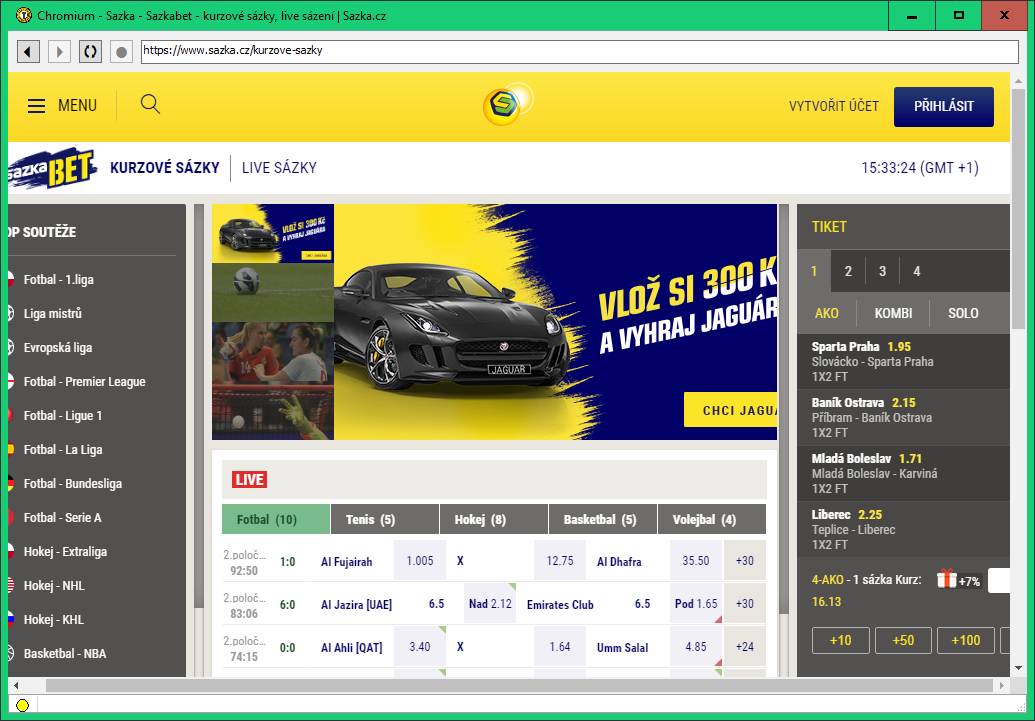Select the Basketbal (5) live tab
1035x721 pixels.
pos(603,519)
